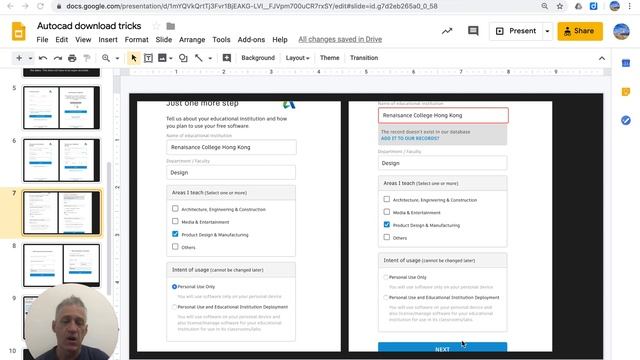Screen dimensions: 640x360
Task: Open new slide layout dropdown arrow
Action: coord(30,58)
